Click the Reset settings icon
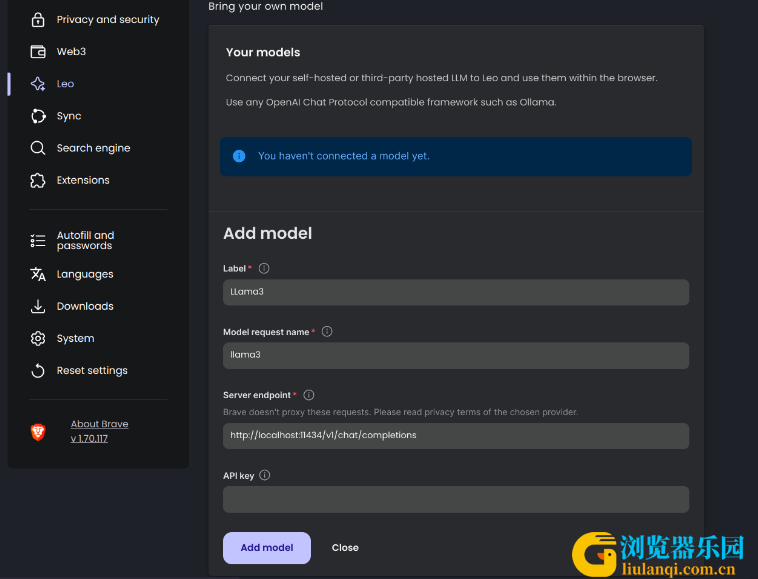This screenshot has height=579, width=758. point(38,371)
